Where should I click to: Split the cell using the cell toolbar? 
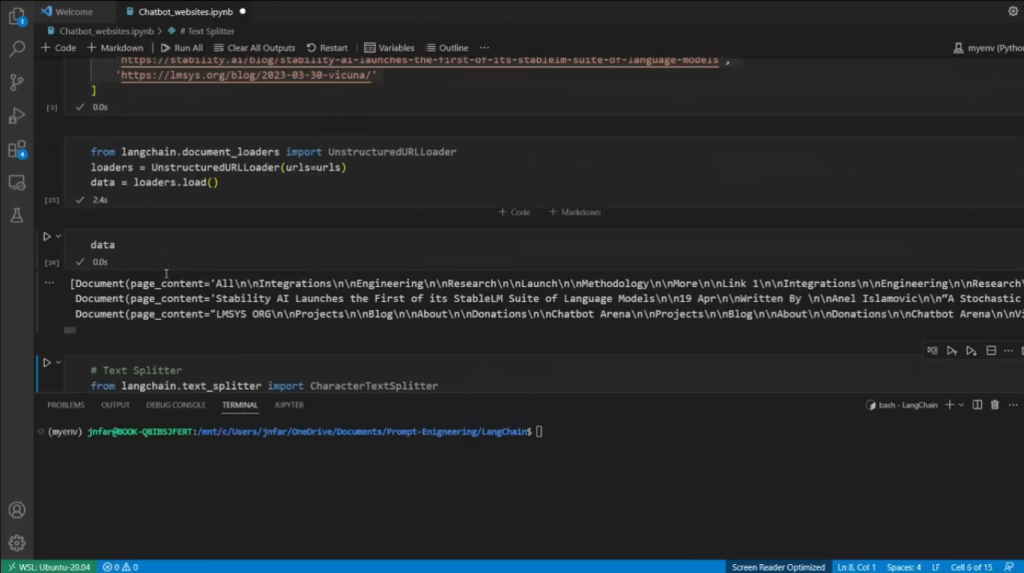point(991,351)
